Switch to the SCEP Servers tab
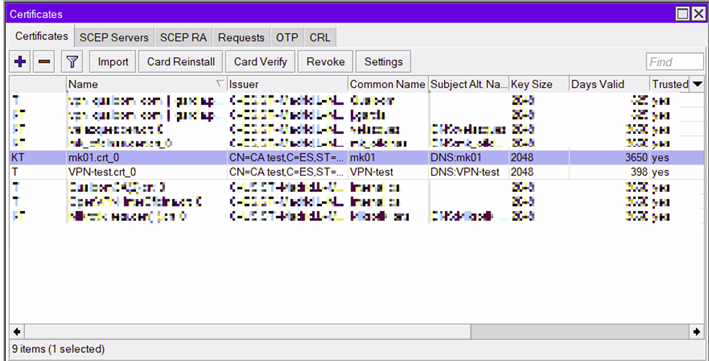The image size is (709, 361). [x=114, y=38]
